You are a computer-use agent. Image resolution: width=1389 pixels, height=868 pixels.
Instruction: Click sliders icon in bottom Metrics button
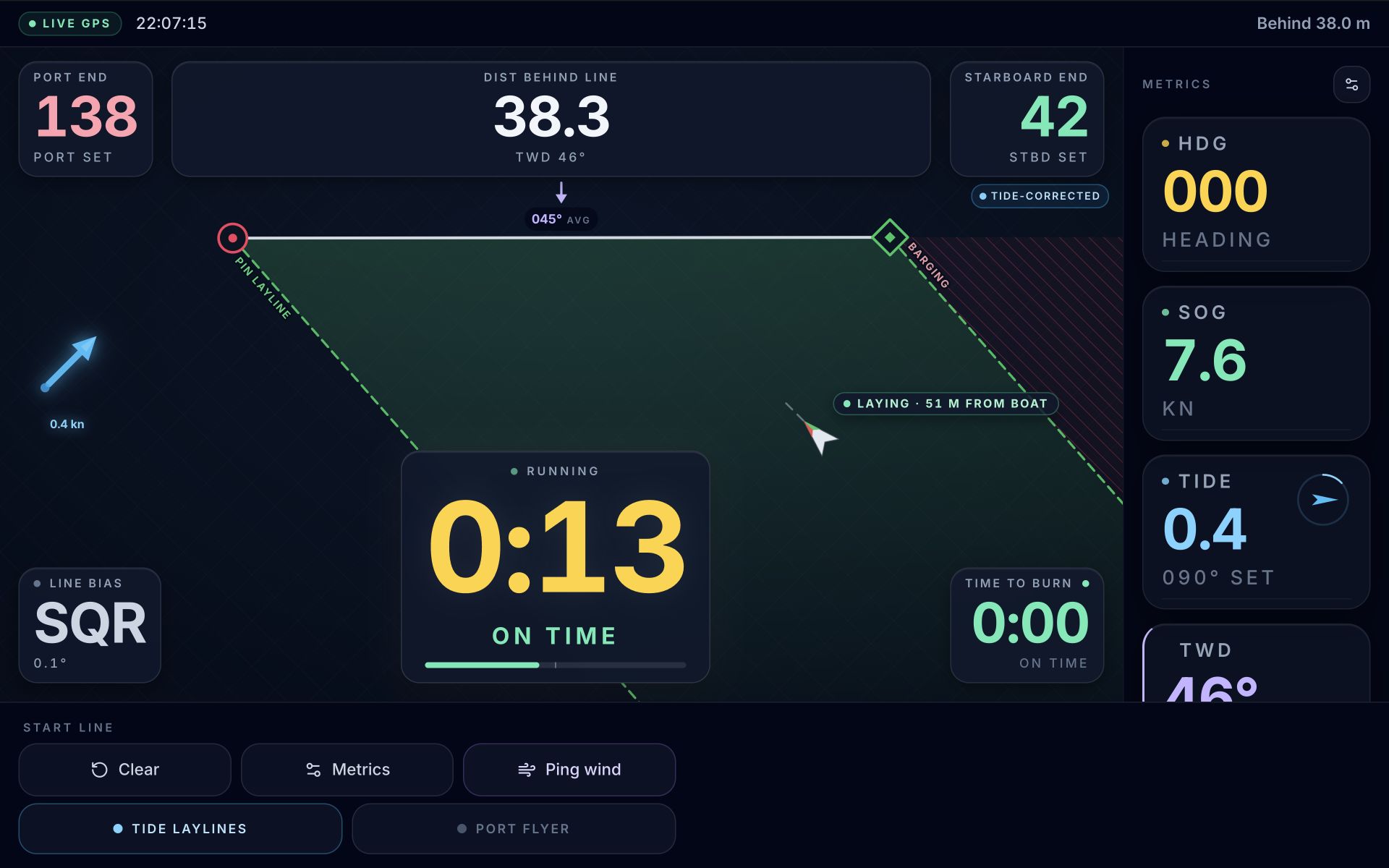(x=313, y=770)
